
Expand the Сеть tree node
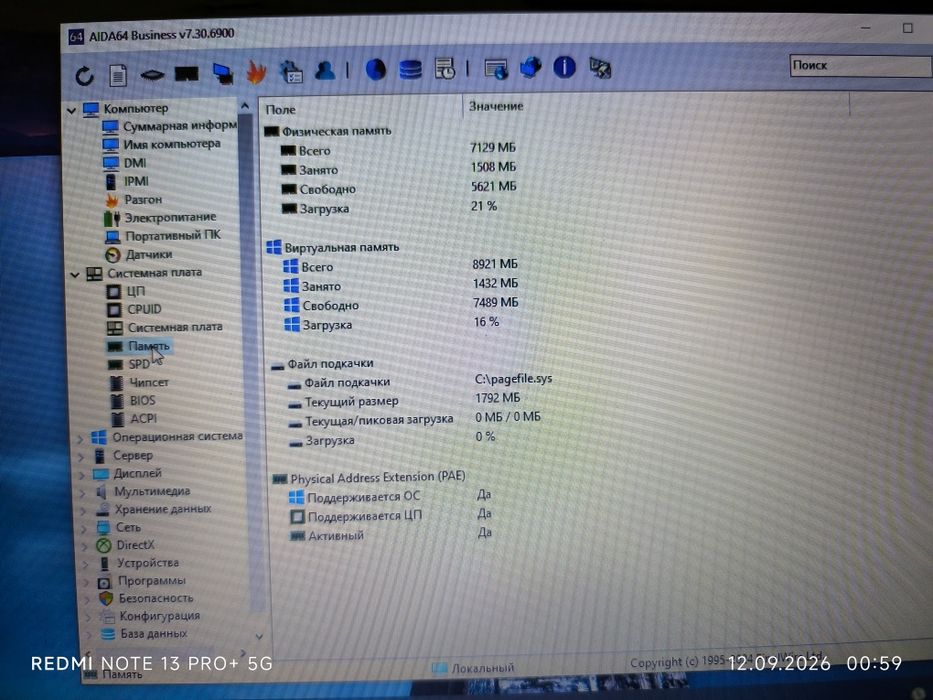tap(84, 528)
